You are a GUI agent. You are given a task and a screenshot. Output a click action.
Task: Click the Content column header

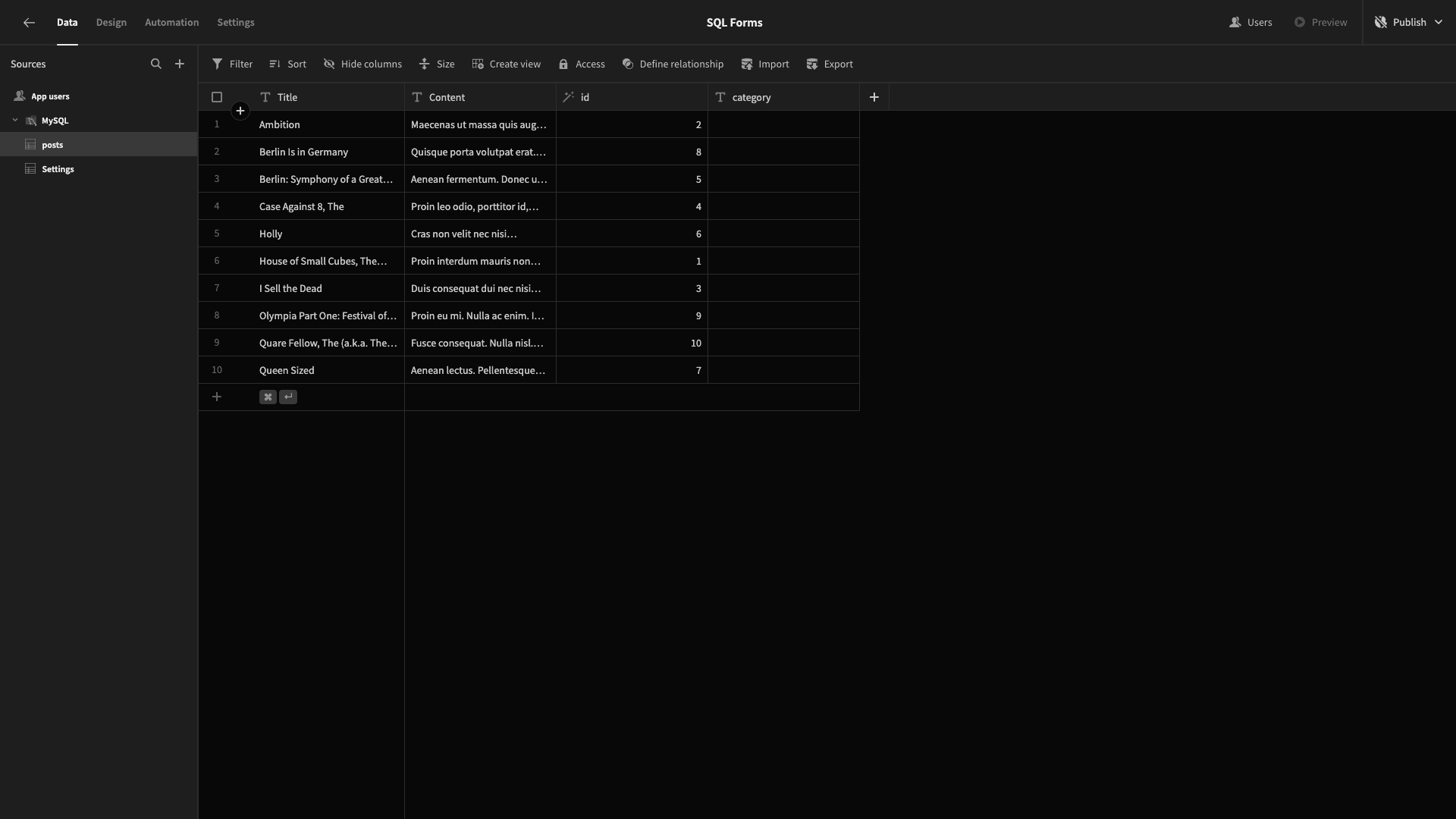pos(480,97)
